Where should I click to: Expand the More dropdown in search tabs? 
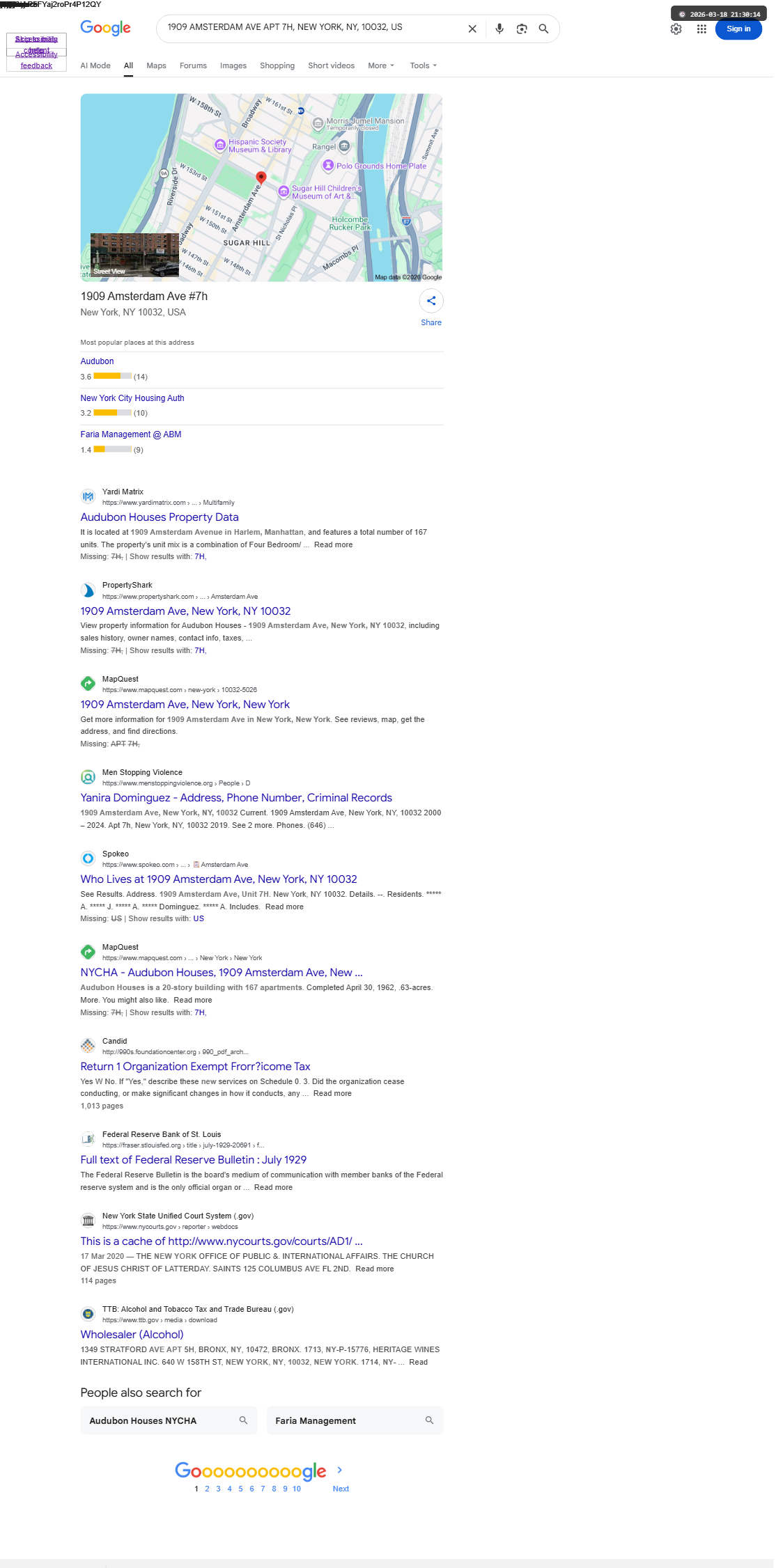click(x=381, y=65)
